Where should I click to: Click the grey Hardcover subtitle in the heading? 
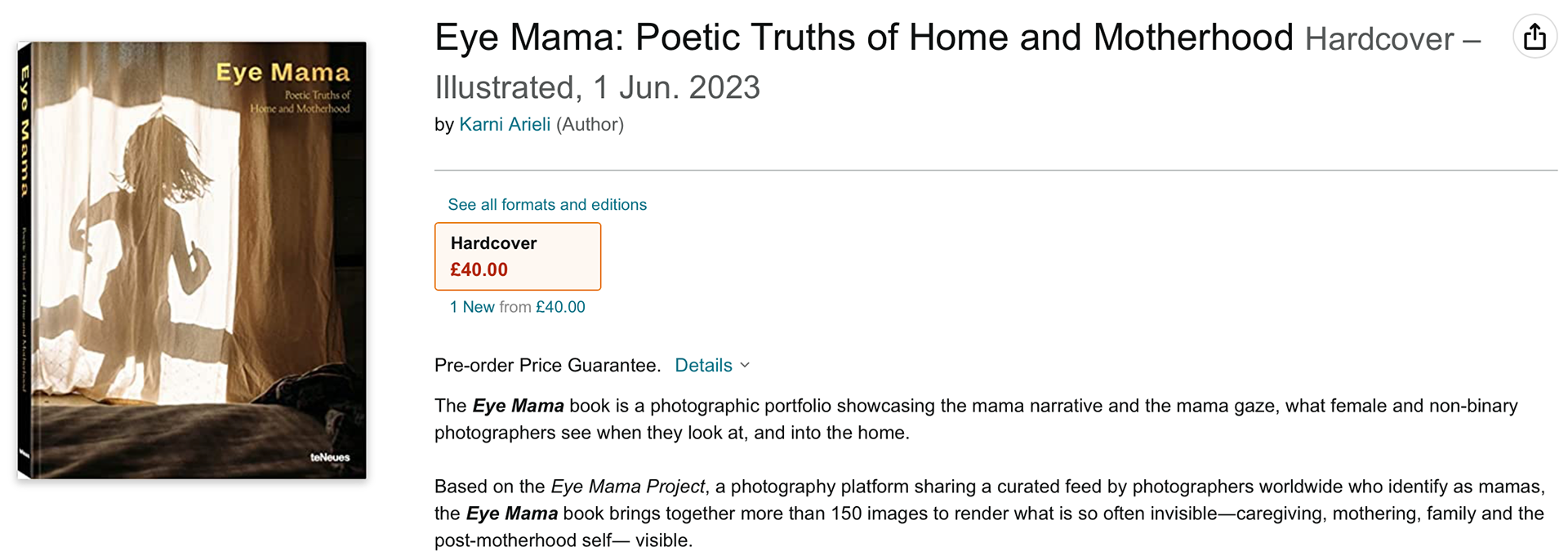click(1379, 39)
